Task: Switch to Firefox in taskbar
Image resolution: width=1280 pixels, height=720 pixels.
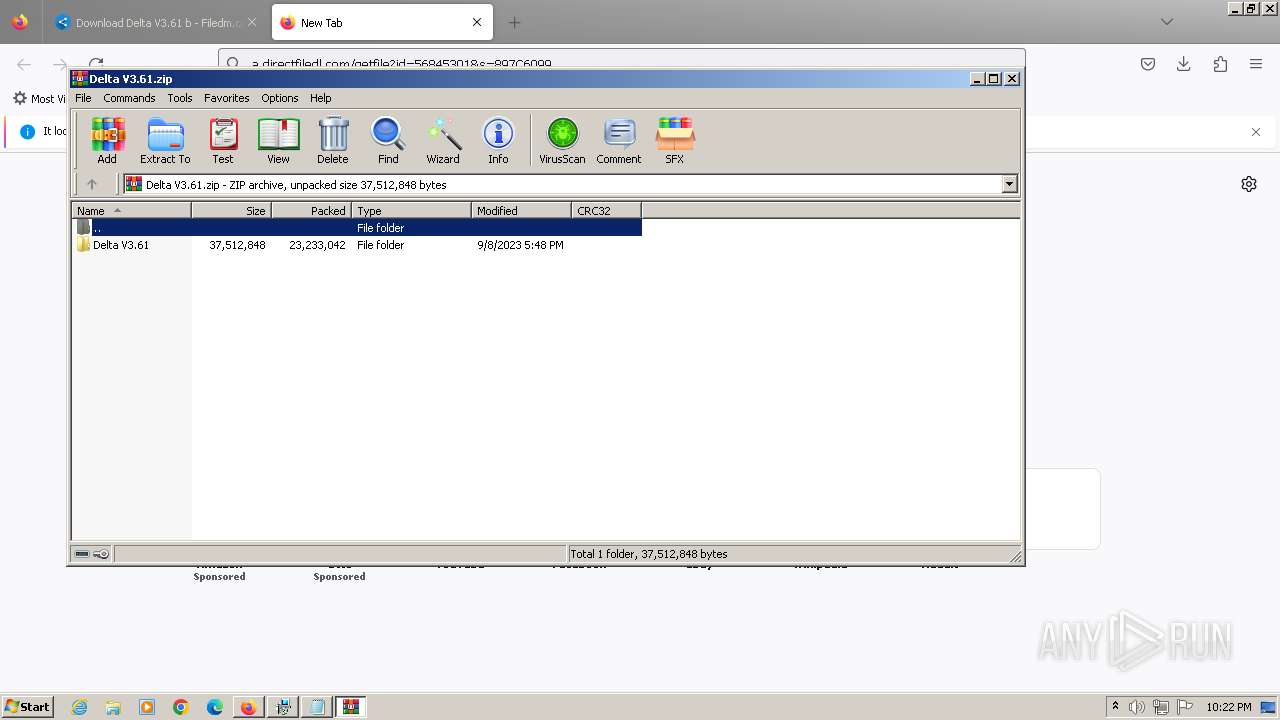Action: pyautogui.click(x=248, y=707)
